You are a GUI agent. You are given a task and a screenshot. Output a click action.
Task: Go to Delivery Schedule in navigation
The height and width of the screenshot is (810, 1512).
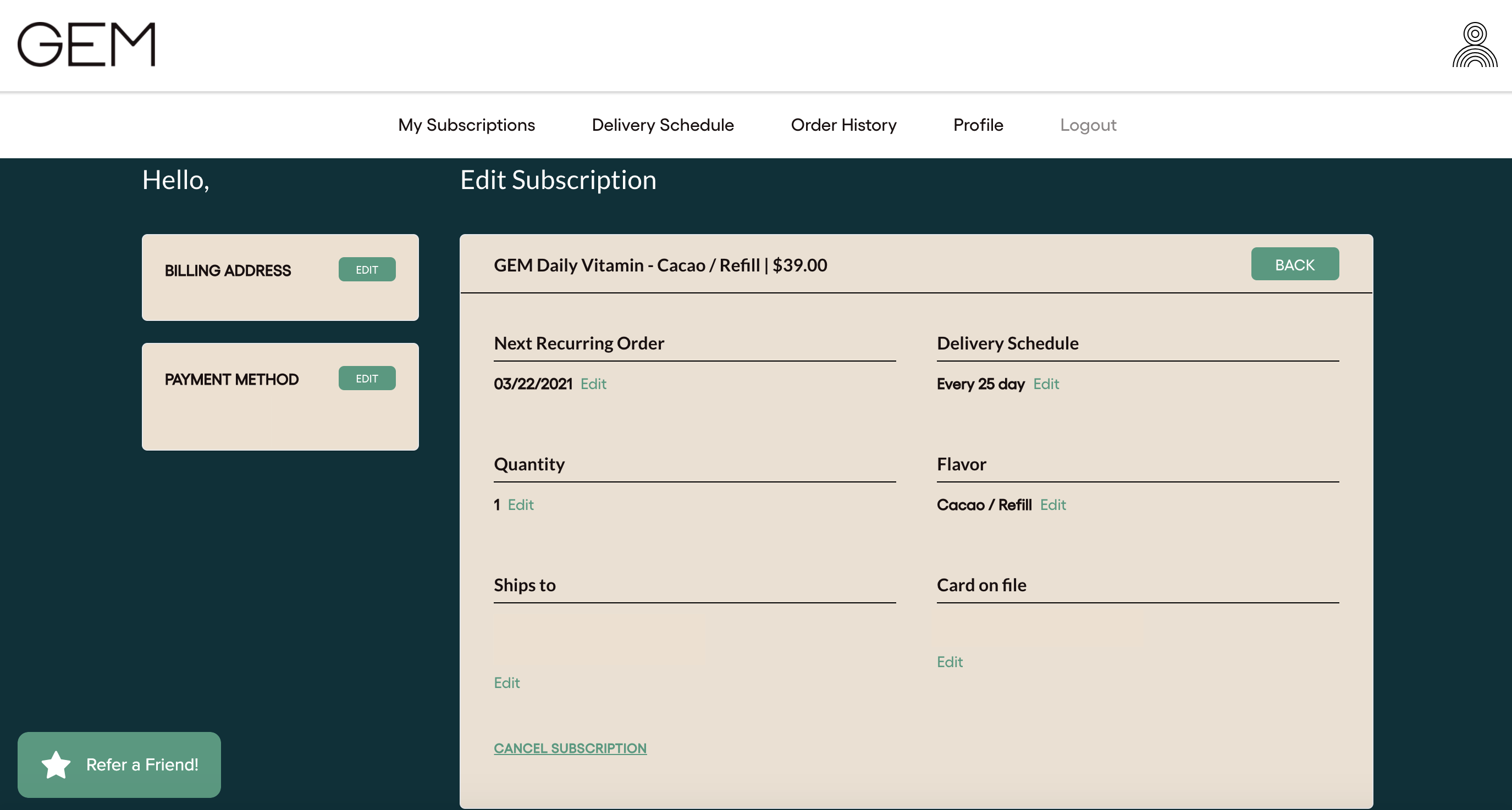click(x=663, y=125)
